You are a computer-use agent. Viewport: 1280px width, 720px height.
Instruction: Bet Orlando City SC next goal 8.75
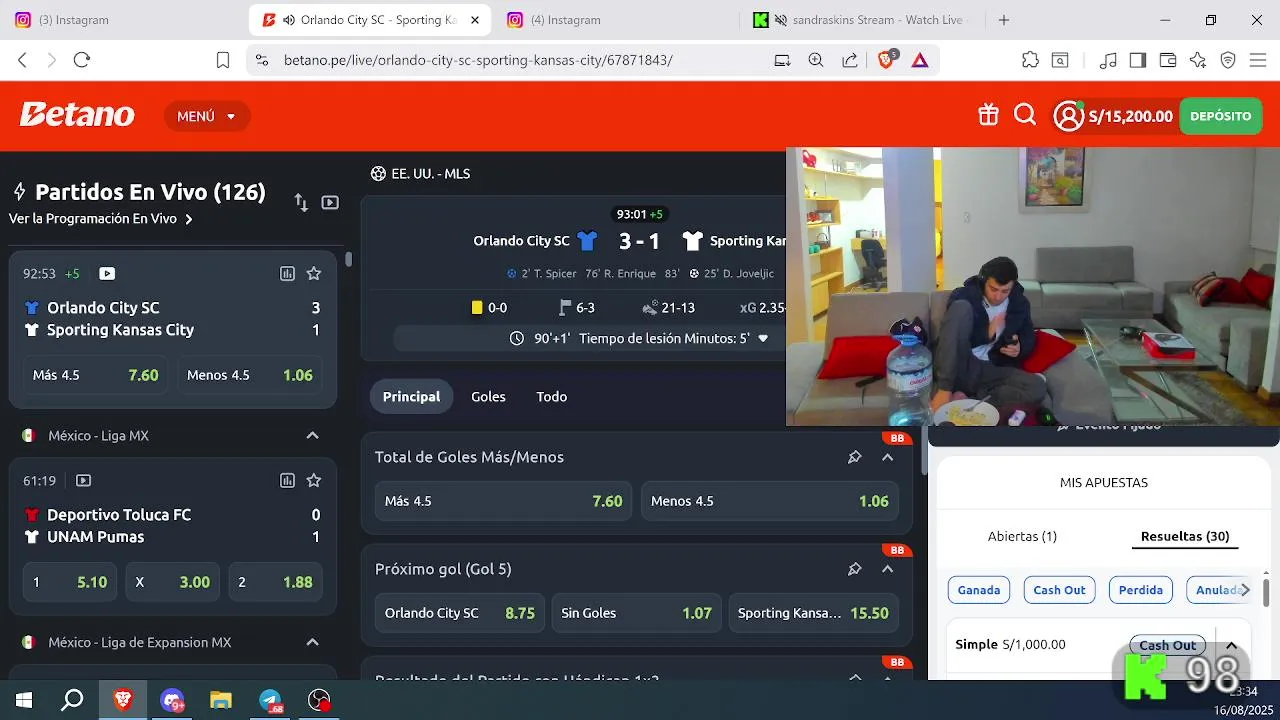[460, 613]
